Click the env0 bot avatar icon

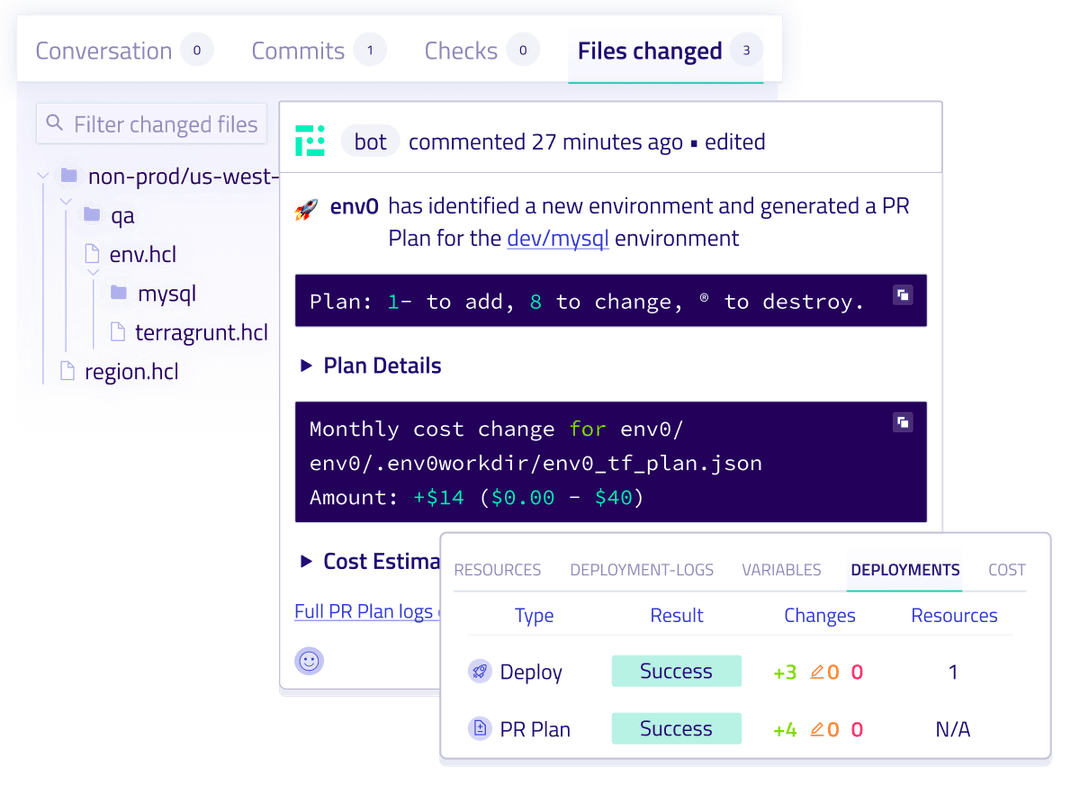click(310, 141)
